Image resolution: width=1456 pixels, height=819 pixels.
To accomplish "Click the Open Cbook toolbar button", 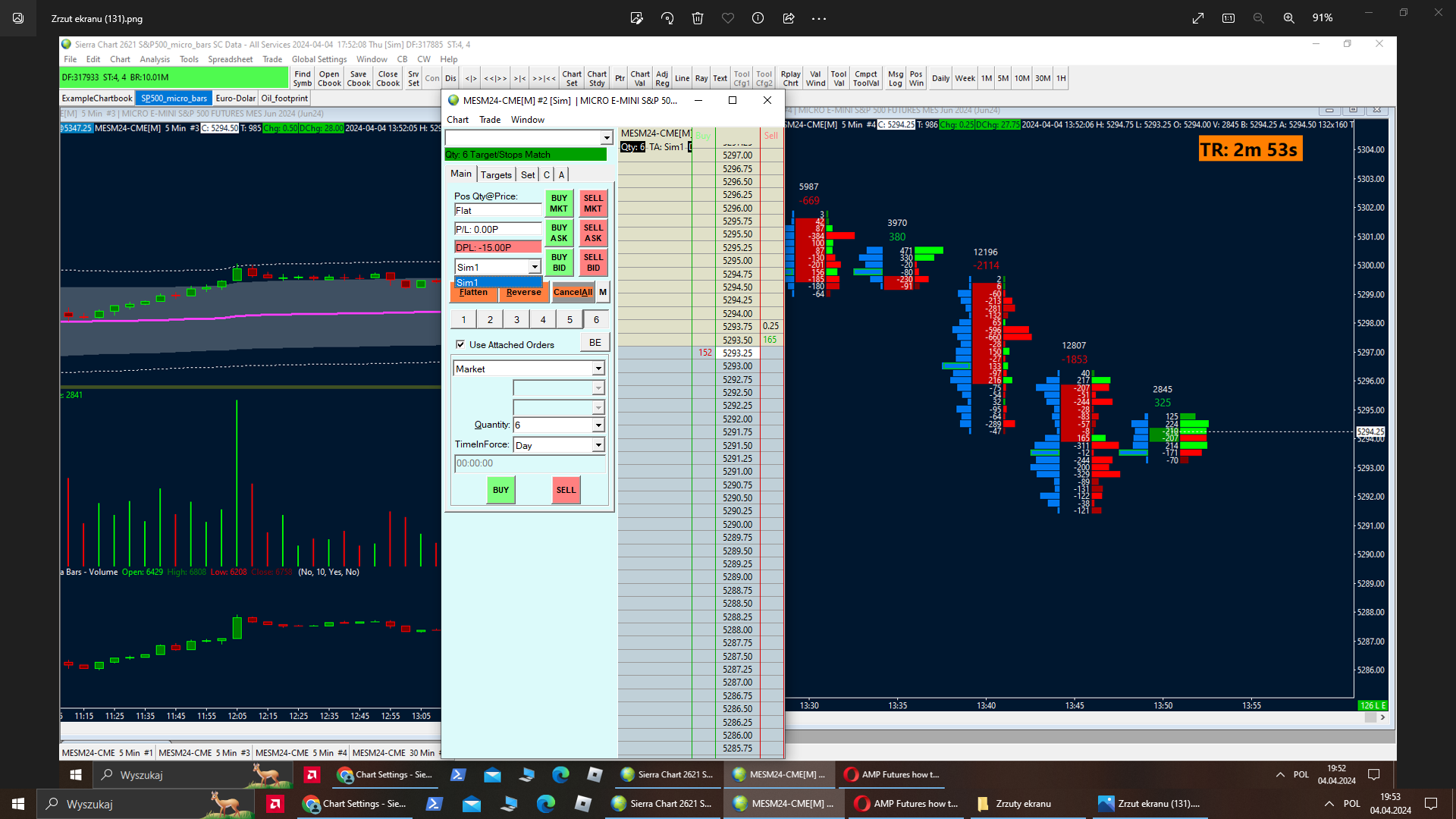I will pyautogui.click(x=329, y=78).
